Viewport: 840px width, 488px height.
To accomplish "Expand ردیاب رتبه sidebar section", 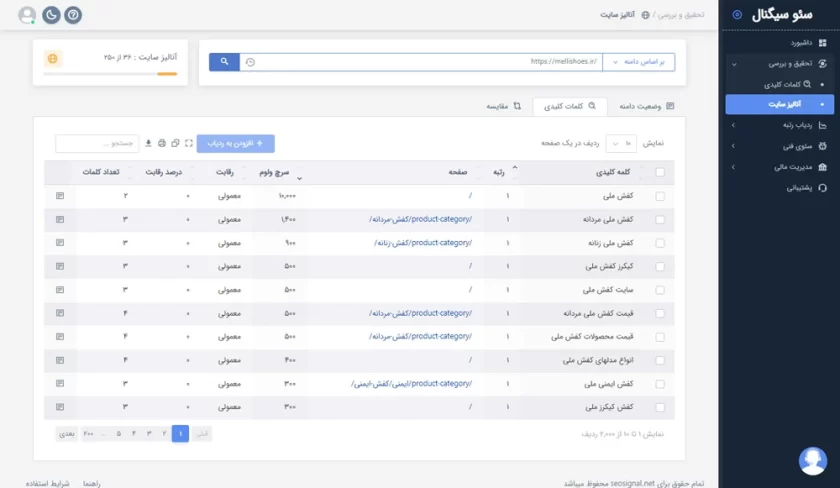I will pos(779,125).
